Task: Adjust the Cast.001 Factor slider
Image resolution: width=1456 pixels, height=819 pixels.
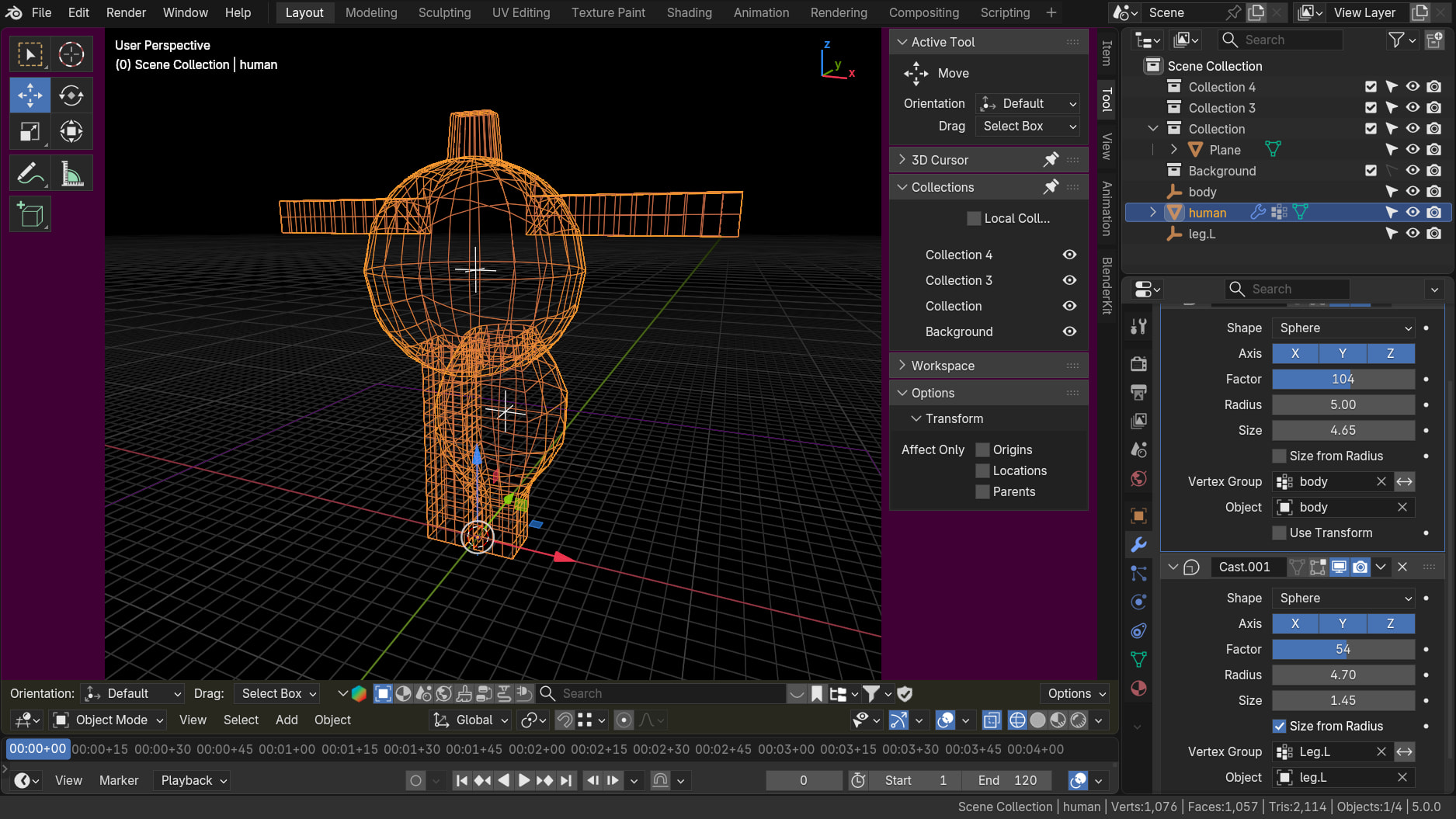Action: 1343,649
